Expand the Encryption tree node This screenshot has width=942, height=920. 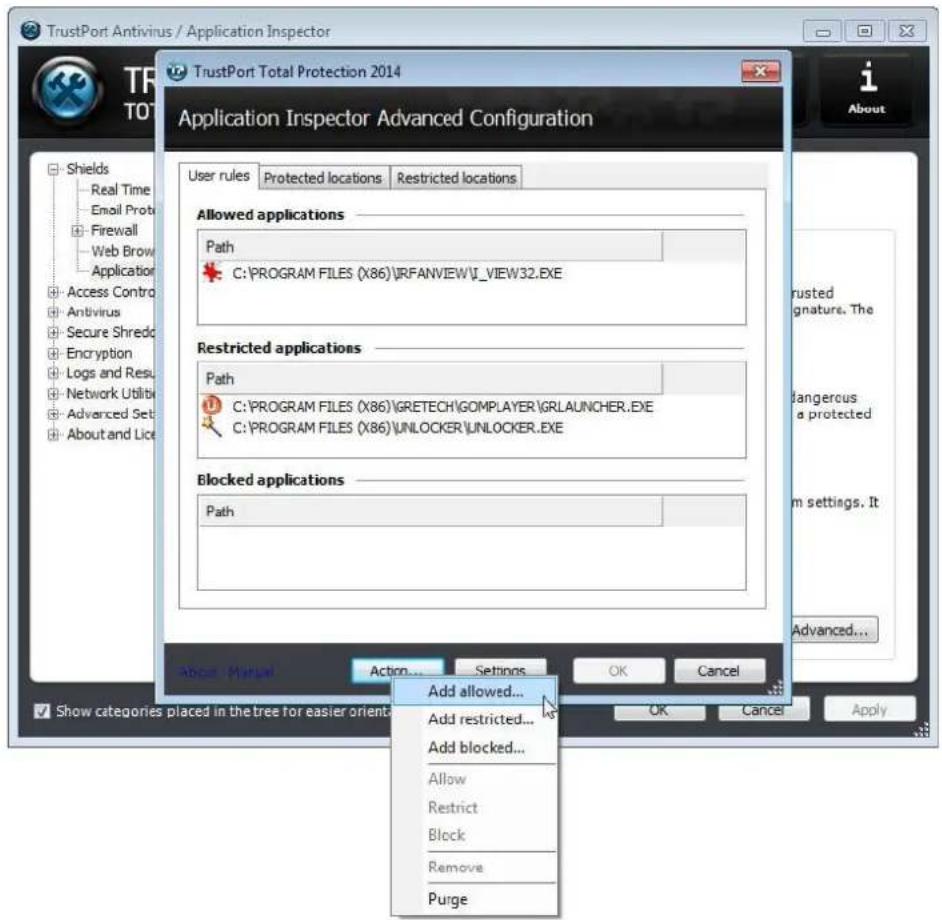pos(53,353)
